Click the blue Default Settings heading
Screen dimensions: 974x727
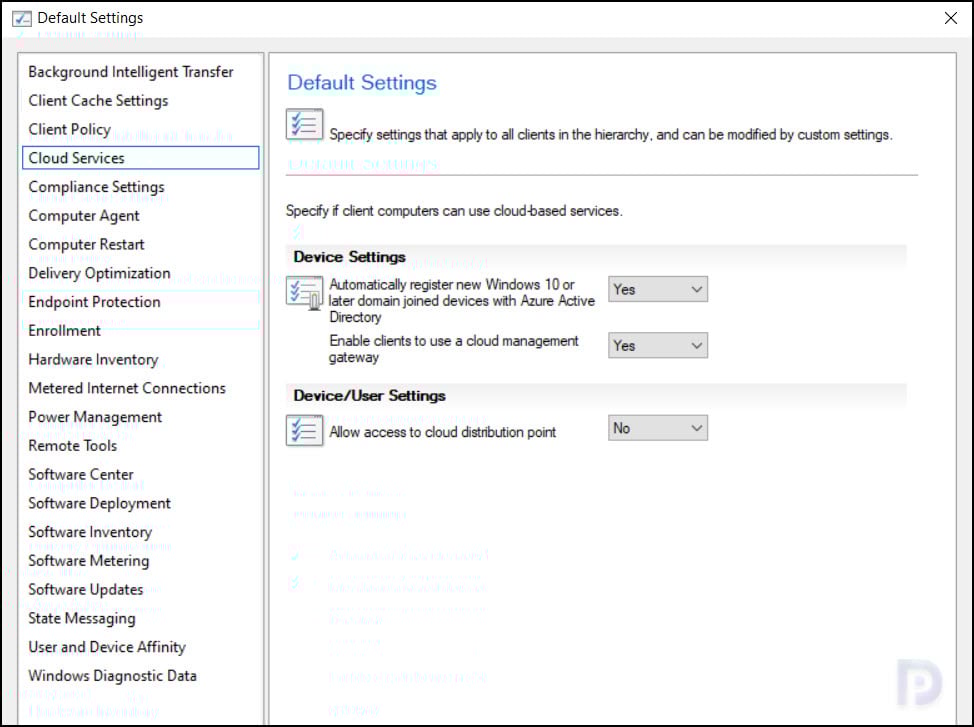[362, 83]
